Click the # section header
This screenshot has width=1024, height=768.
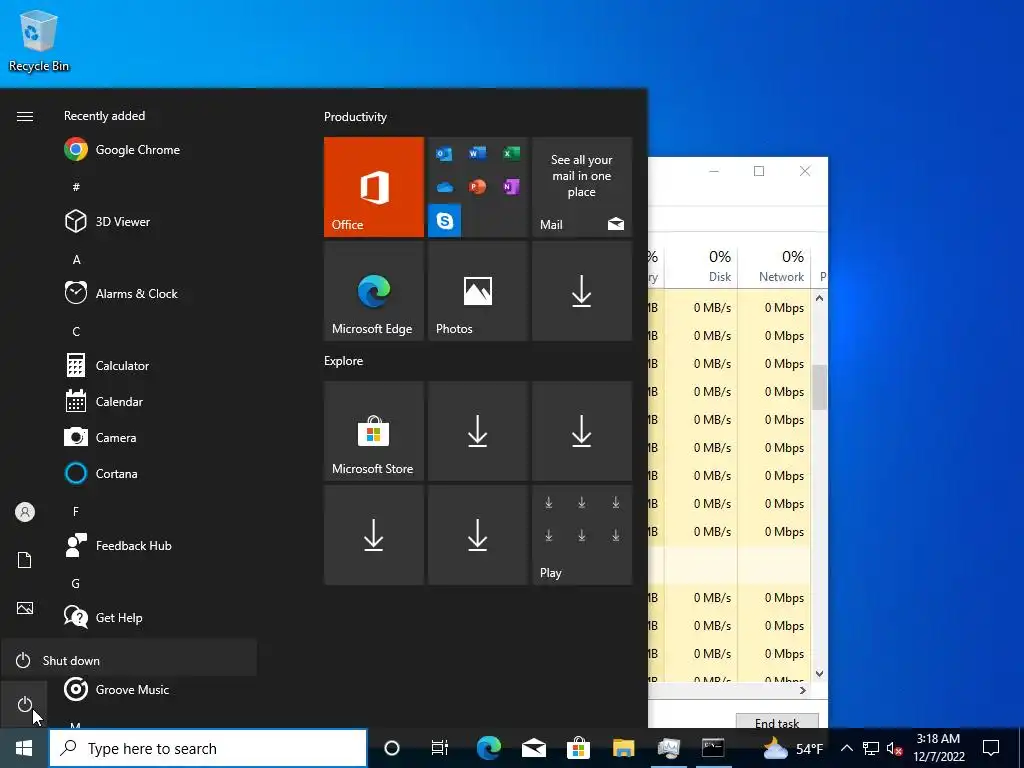(76, 187)
